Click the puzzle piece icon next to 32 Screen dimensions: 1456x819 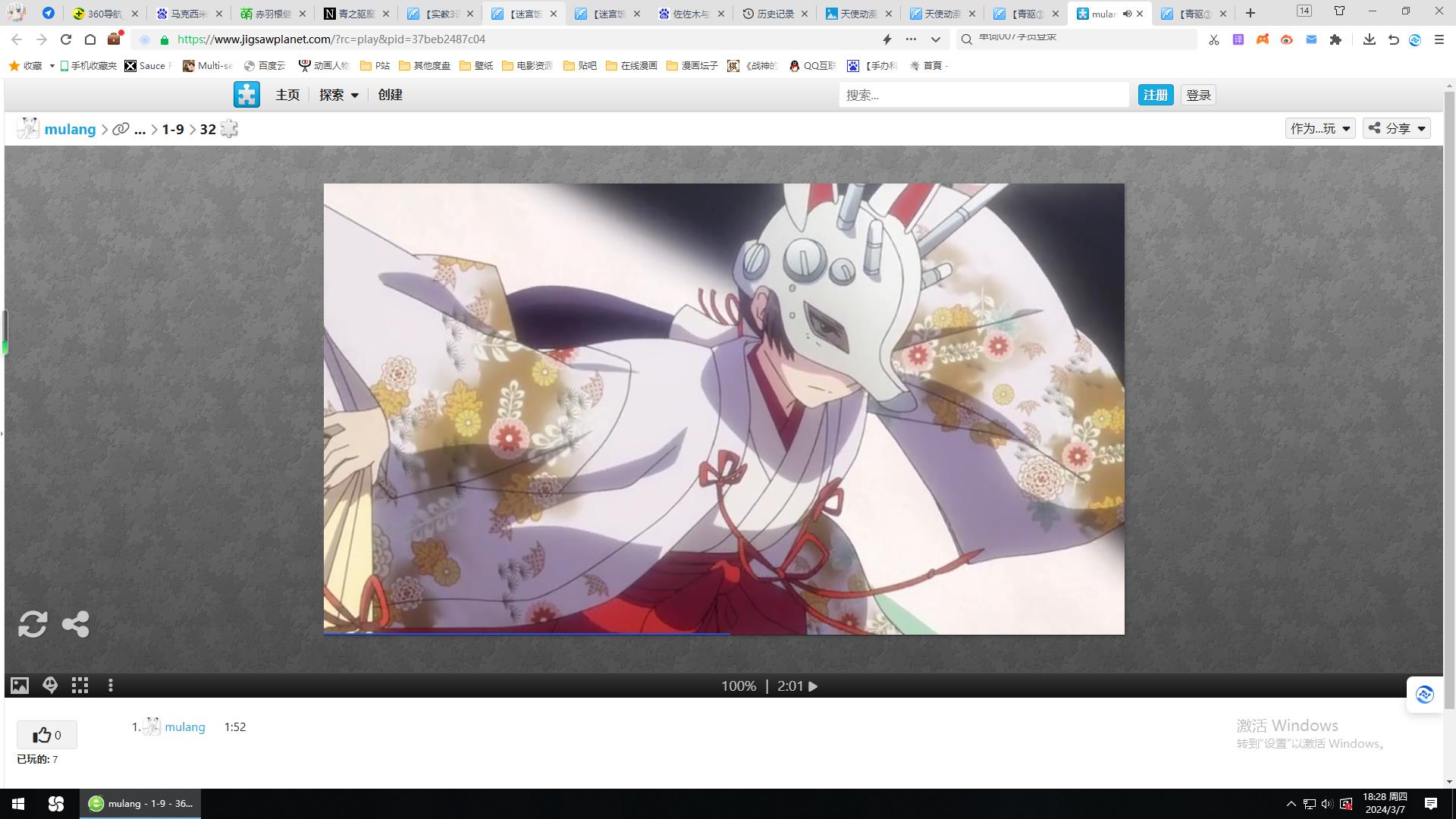pos(229,129)
